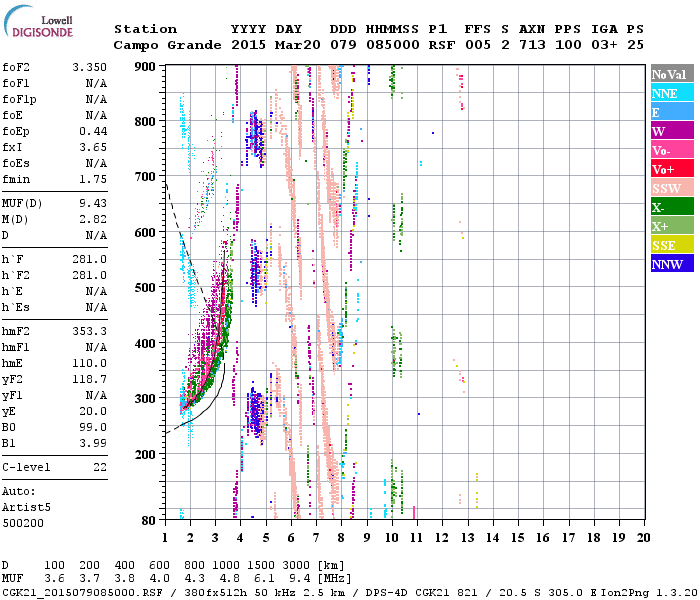The height and width of the screenshot is (600, 700).
Task: Click the year 2015 in header
Action: 248,45
